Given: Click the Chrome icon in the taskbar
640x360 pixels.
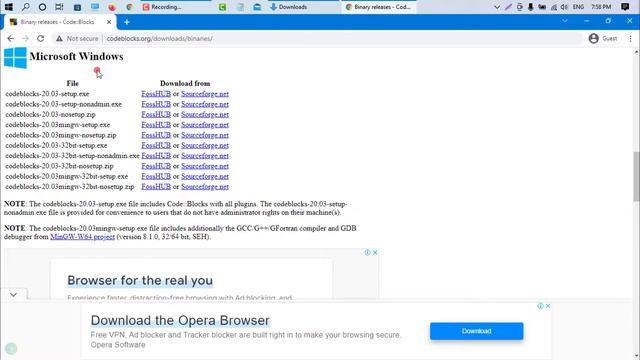Looking at the screenshot, I should click(130, 7).
